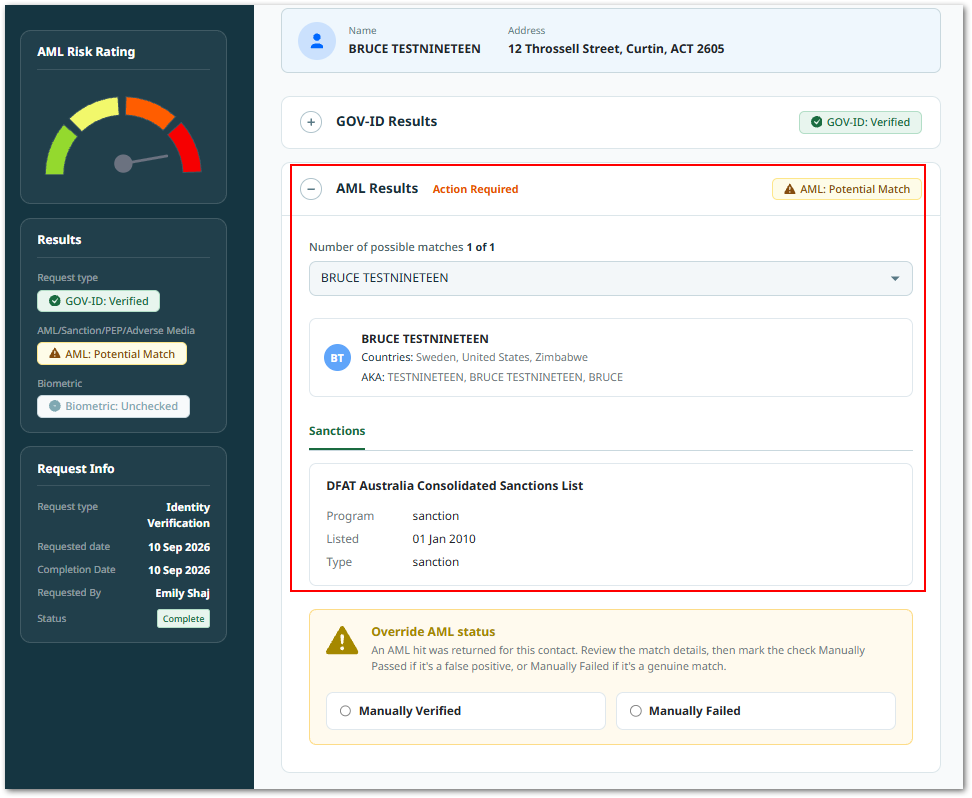
Task: Click the GOV-ID Verified badge in results header
Action: pos(860,122)
